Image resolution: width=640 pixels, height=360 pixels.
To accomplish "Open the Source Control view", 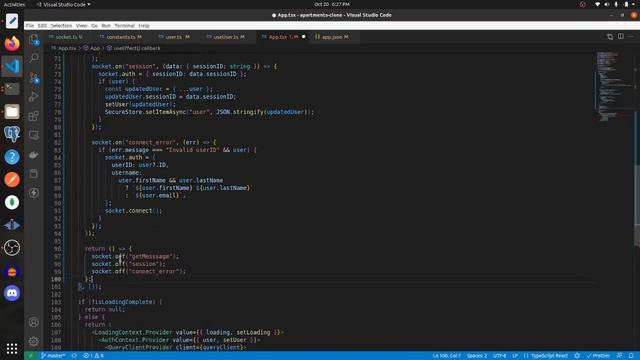I will 34,78.
